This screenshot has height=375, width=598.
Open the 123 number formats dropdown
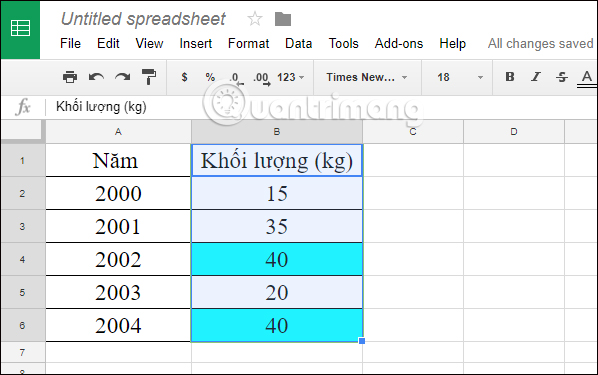point(291,77)
